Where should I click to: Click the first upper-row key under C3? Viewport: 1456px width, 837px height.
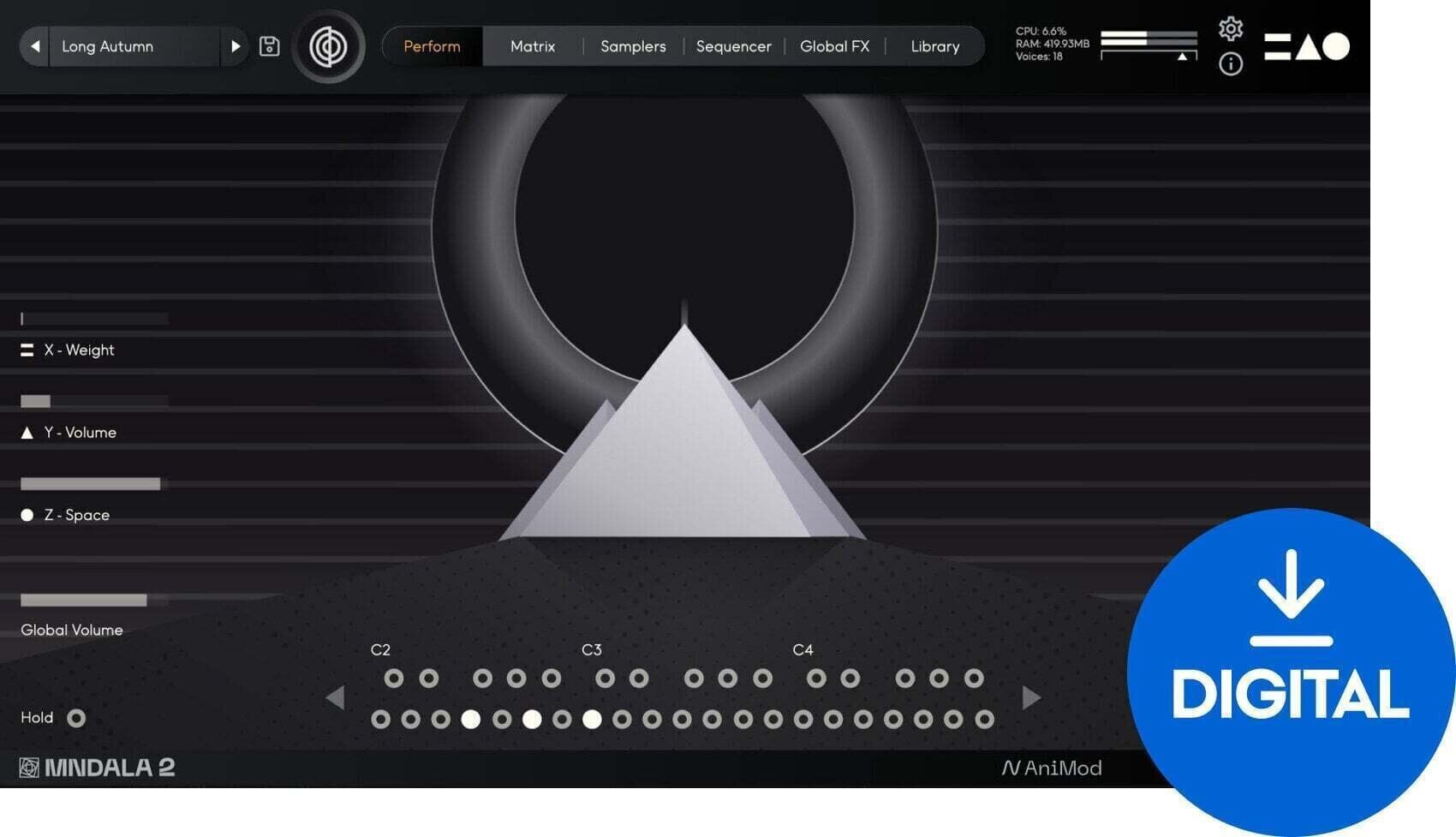tap(606, 679)
